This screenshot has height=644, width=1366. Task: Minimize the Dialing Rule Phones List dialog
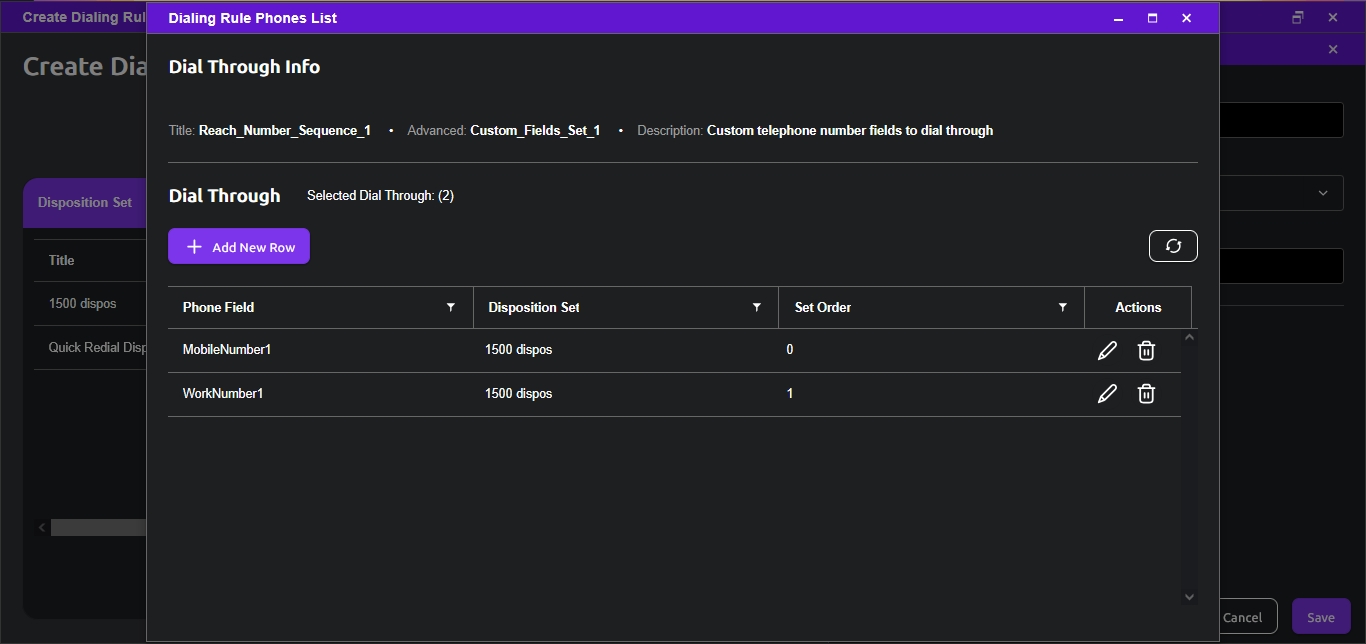[x=1119, y=18]
